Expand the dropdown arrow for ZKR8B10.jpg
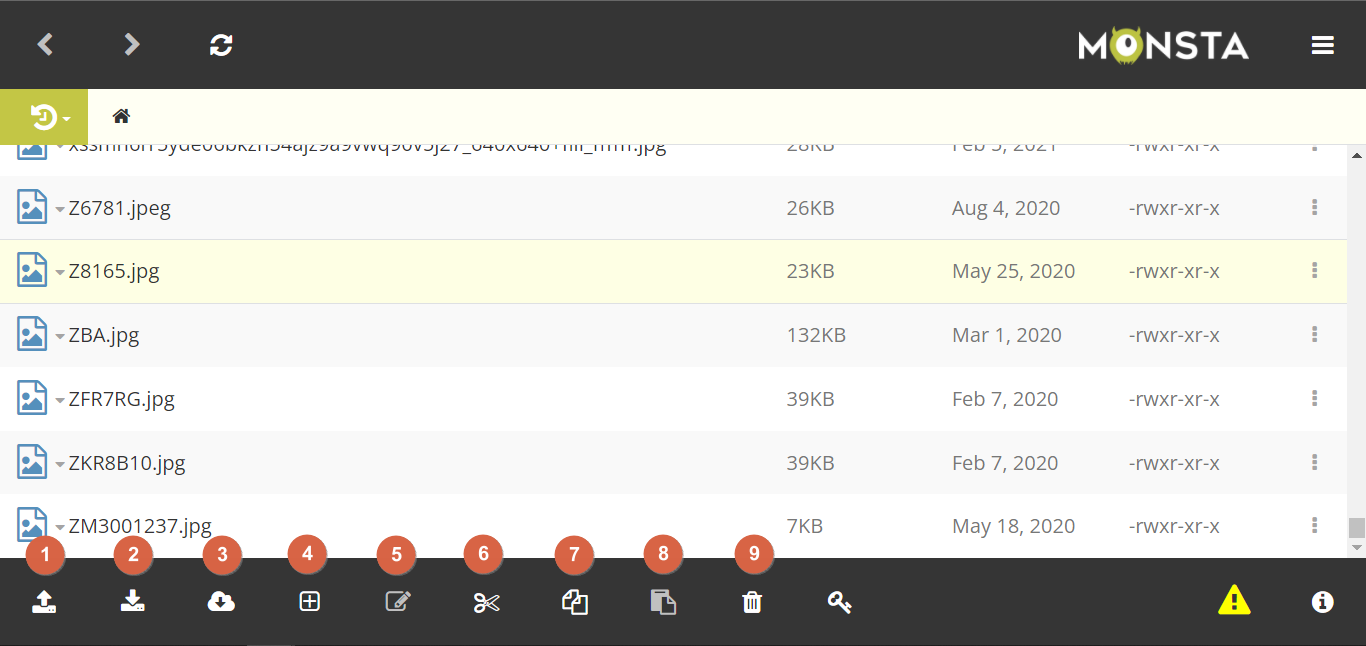This screenshot has width=1366, height=646. [60, 466]
